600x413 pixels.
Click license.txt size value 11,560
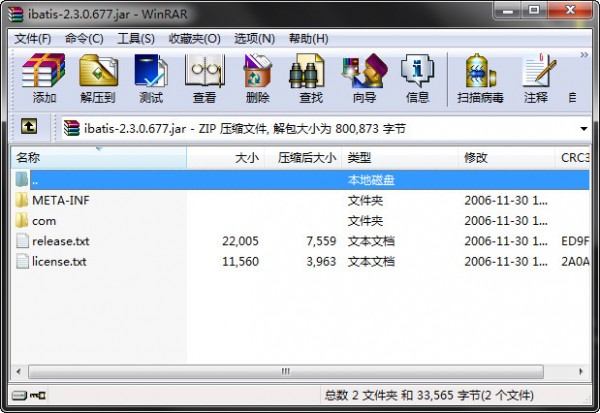point(240,262)
